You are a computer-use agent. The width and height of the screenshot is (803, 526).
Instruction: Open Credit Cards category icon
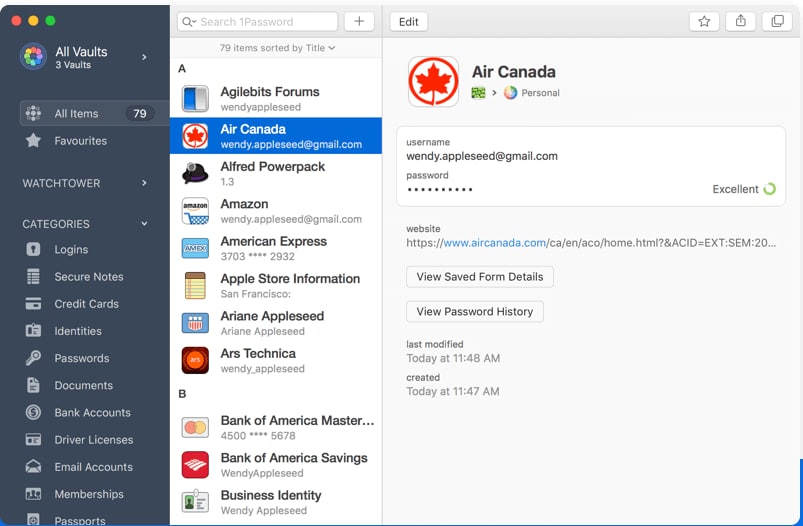tap(33, 304)
